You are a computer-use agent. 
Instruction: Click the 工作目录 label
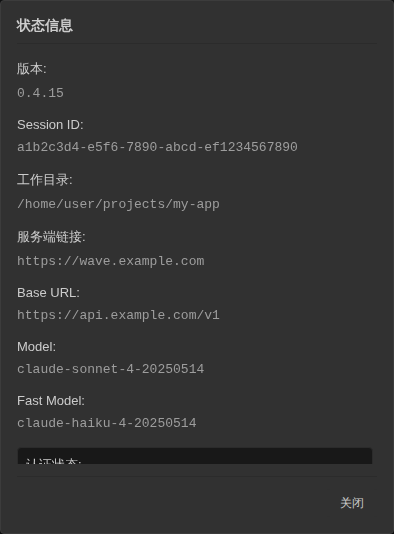(45, 180)
